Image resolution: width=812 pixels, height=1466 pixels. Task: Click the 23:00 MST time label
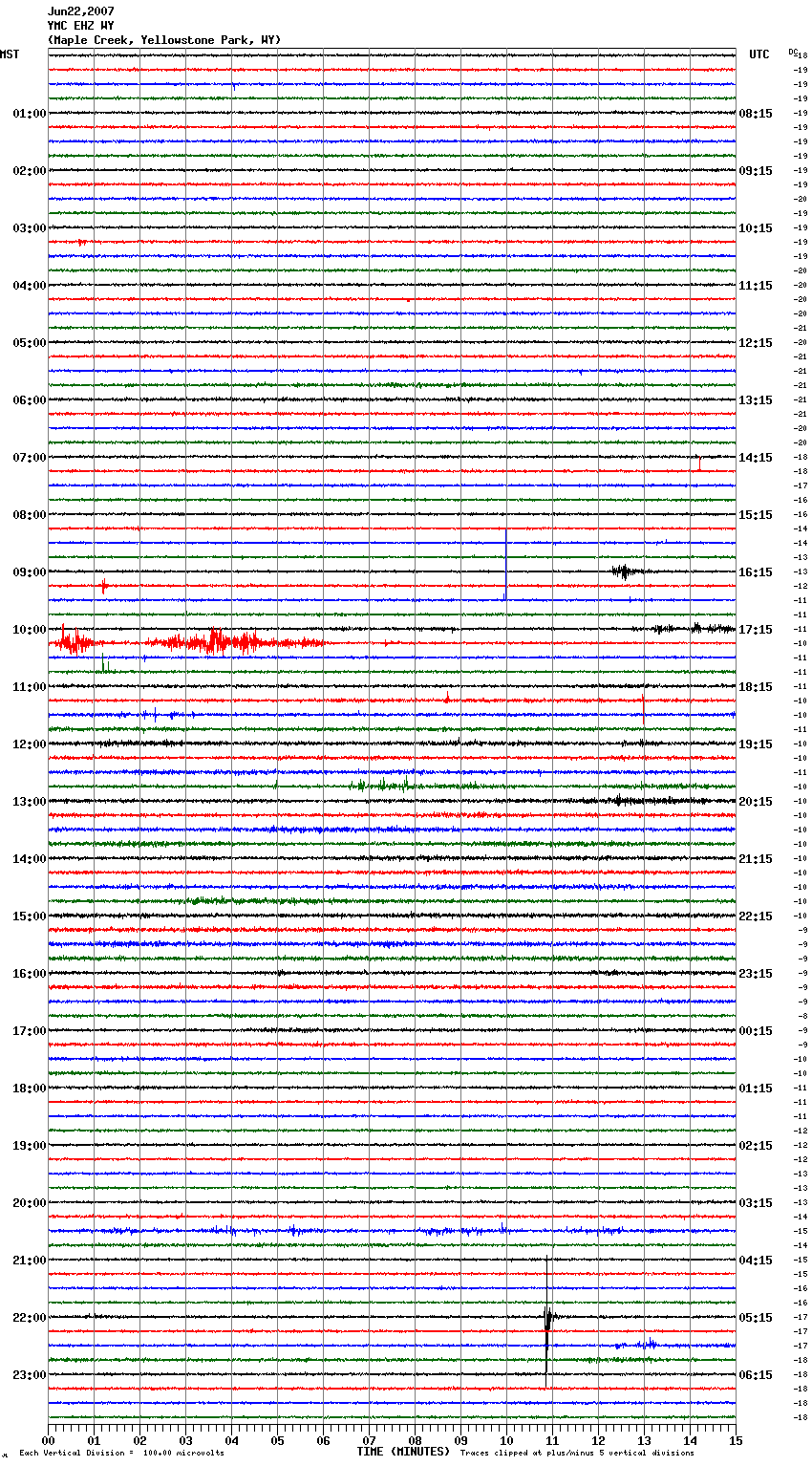click(30, 1375)
